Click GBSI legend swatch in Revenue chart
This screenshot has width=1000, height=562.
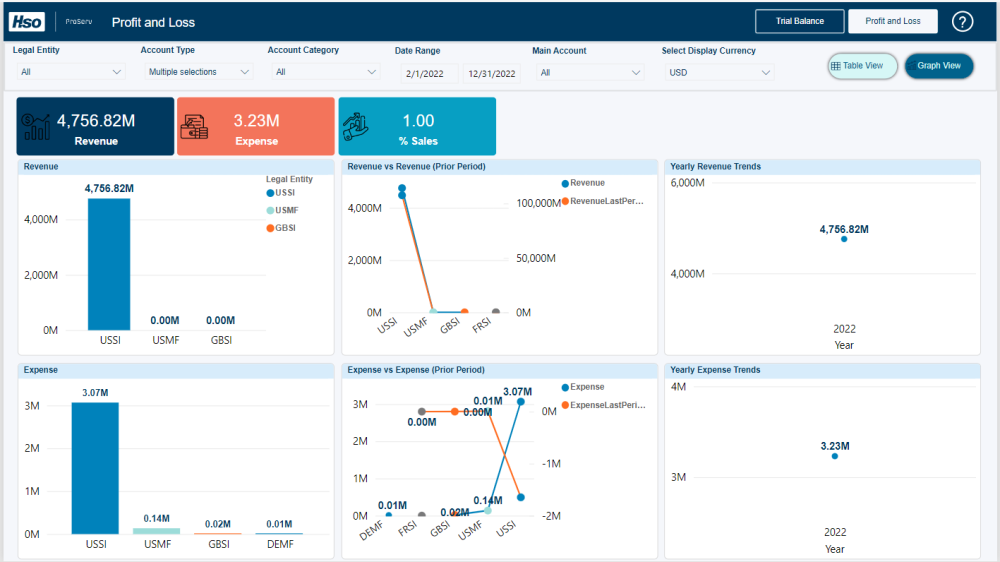(x=270, y=228)
